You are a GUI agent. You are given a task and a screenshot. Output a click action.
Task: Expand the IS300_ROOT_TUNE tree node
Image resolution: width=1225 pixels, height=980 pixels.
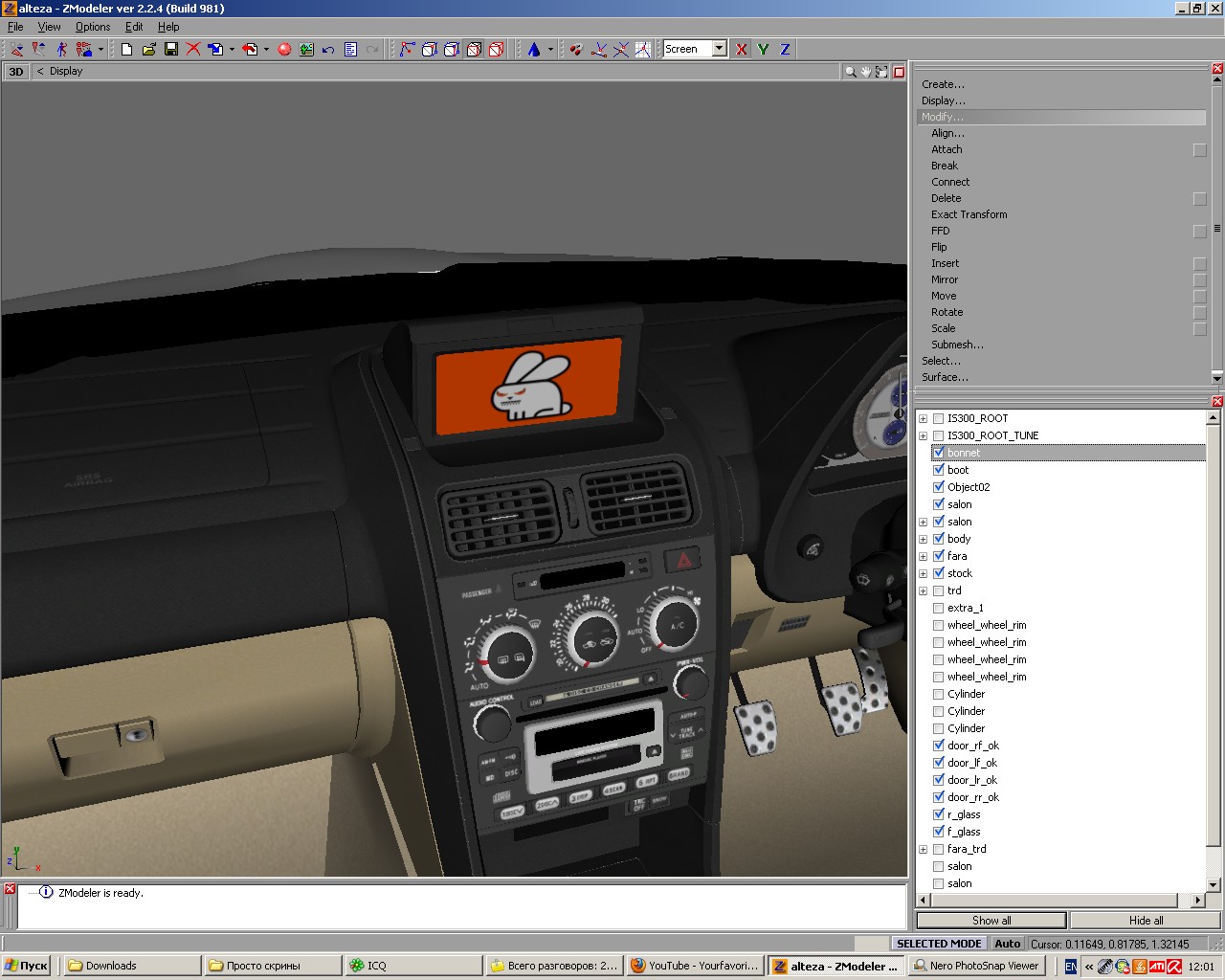(923, 435)
